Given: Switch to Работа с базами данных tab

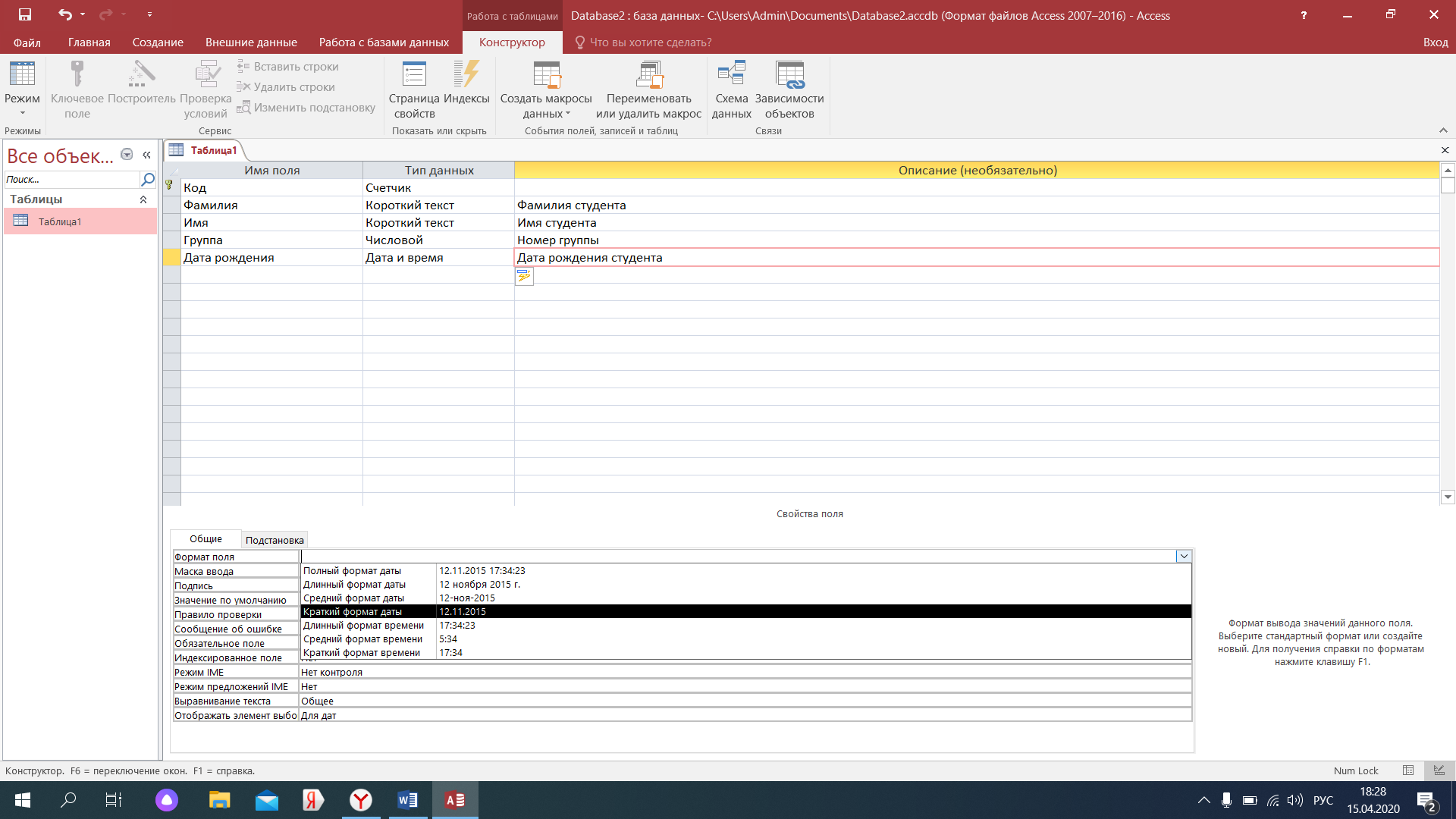Looking at the screenshot, I should [x=384, y=42].
